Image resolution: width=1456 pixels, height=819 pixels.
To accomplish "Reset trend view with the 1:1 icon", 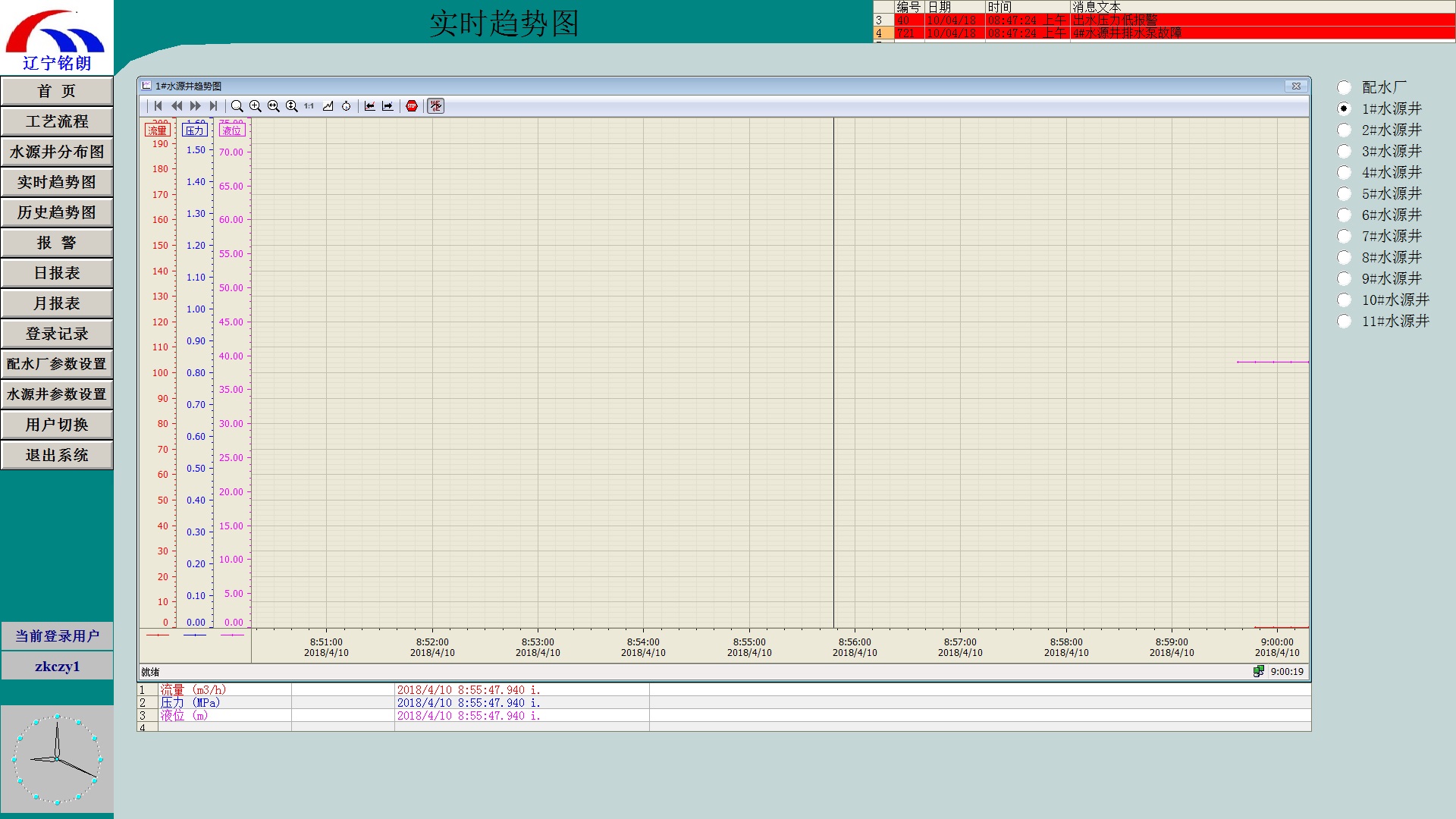I will point(309,106).
